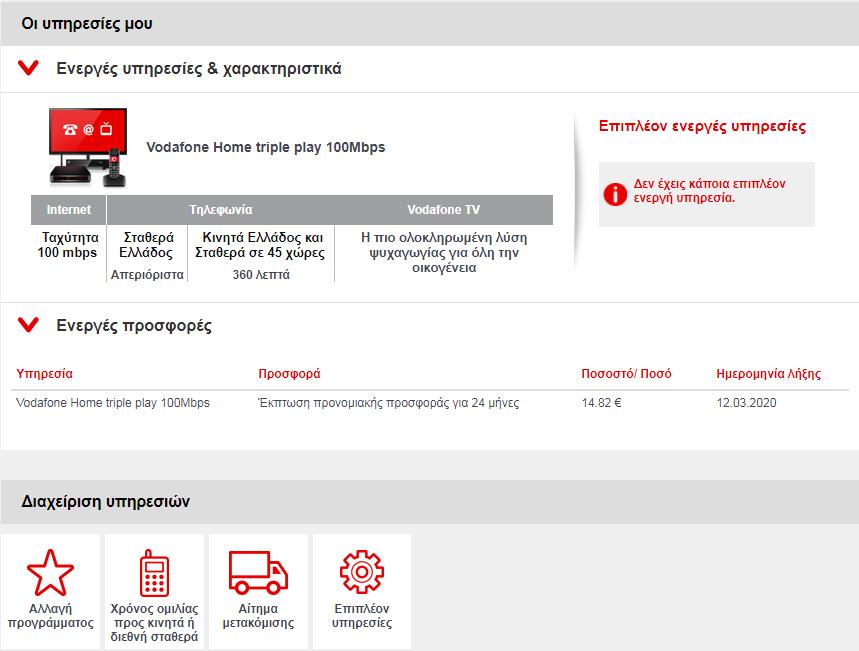Click the Επιπλέον ενεργές υπηρεσίες heading
This screenshot has height=651, width=859.
702,126
